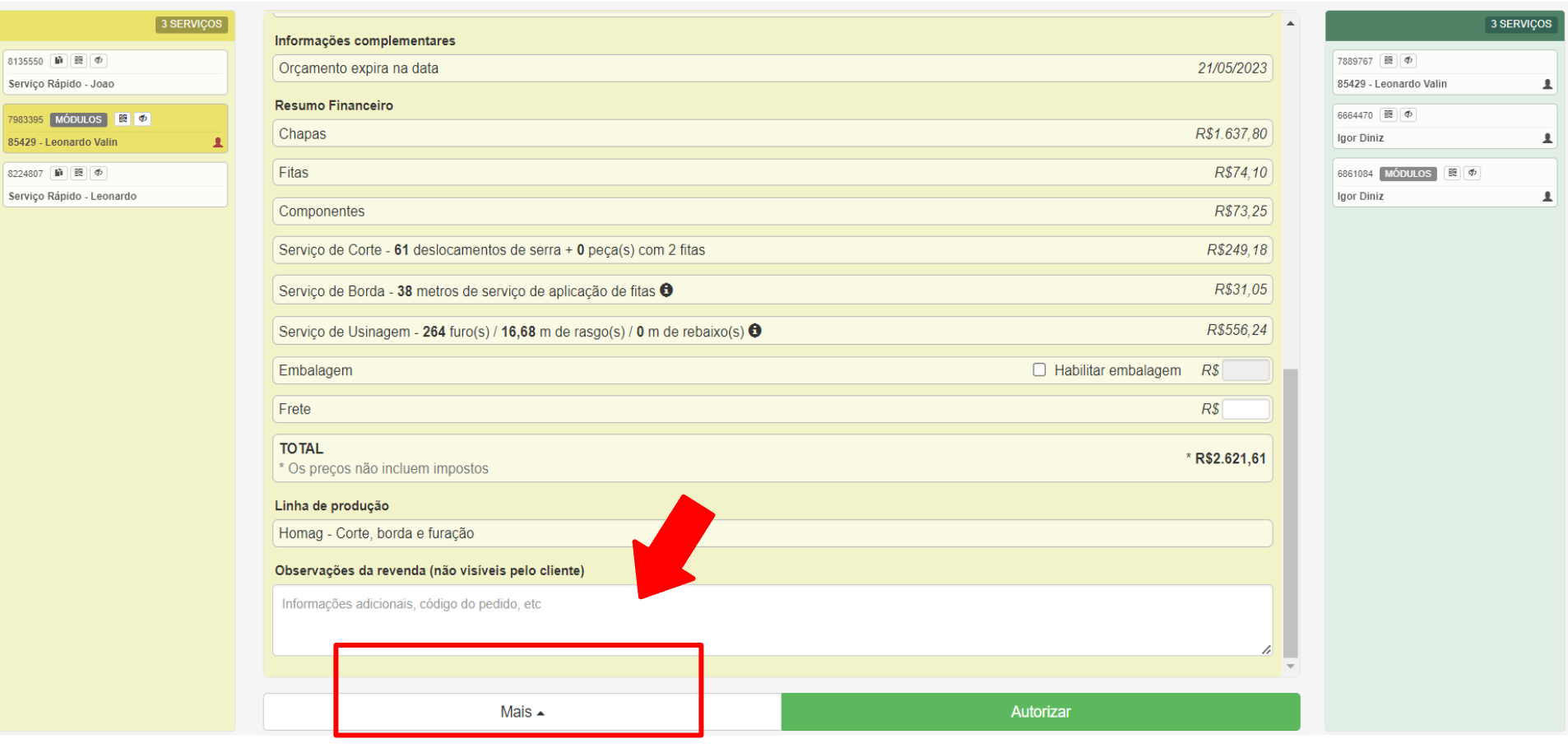Click the user icon on card 7889767
The image size is (1568, 748).
[1547, 84]
